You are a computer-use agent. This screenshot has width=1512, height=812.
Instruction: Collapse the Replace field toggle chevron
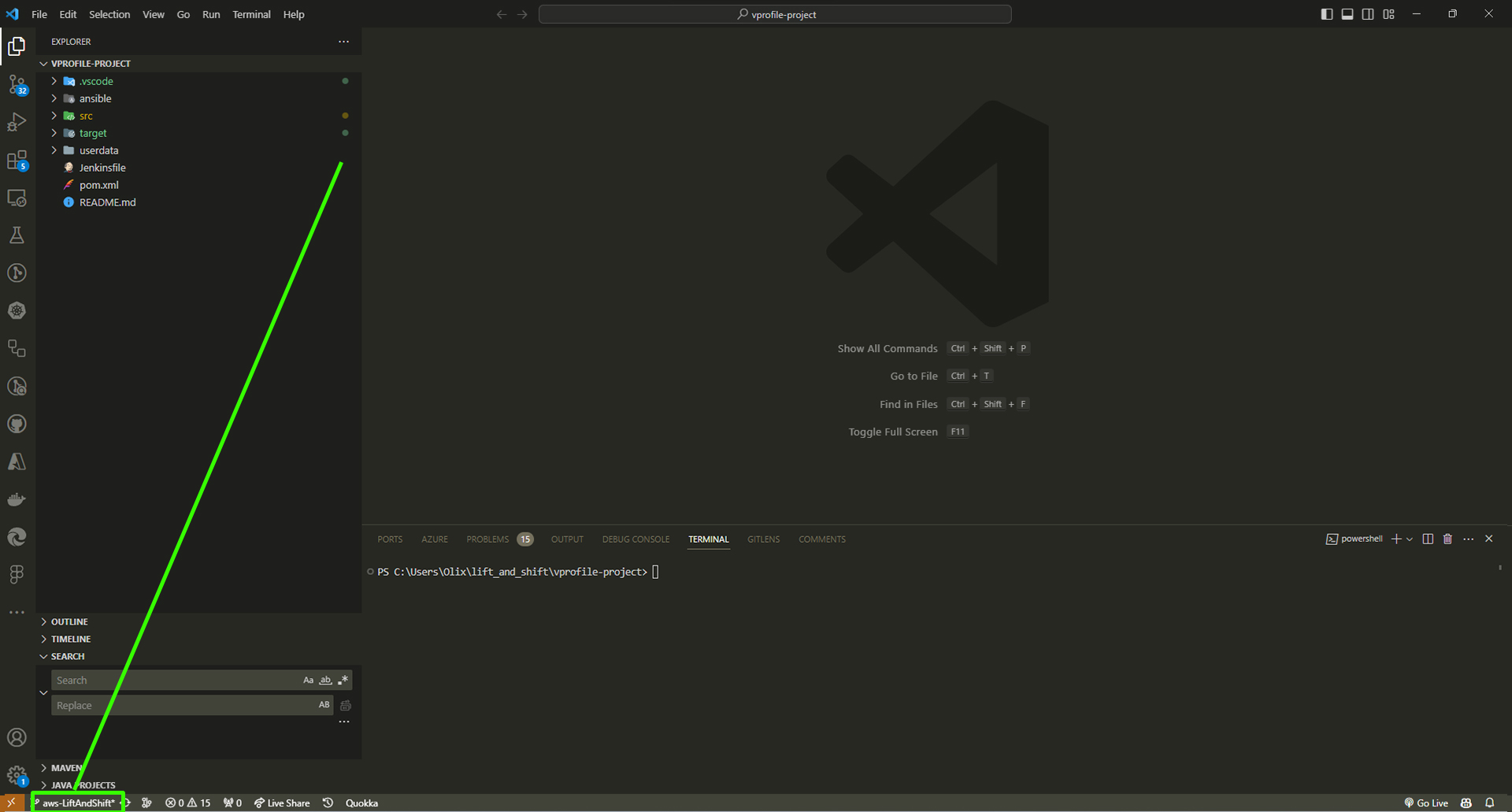[43, 692]
